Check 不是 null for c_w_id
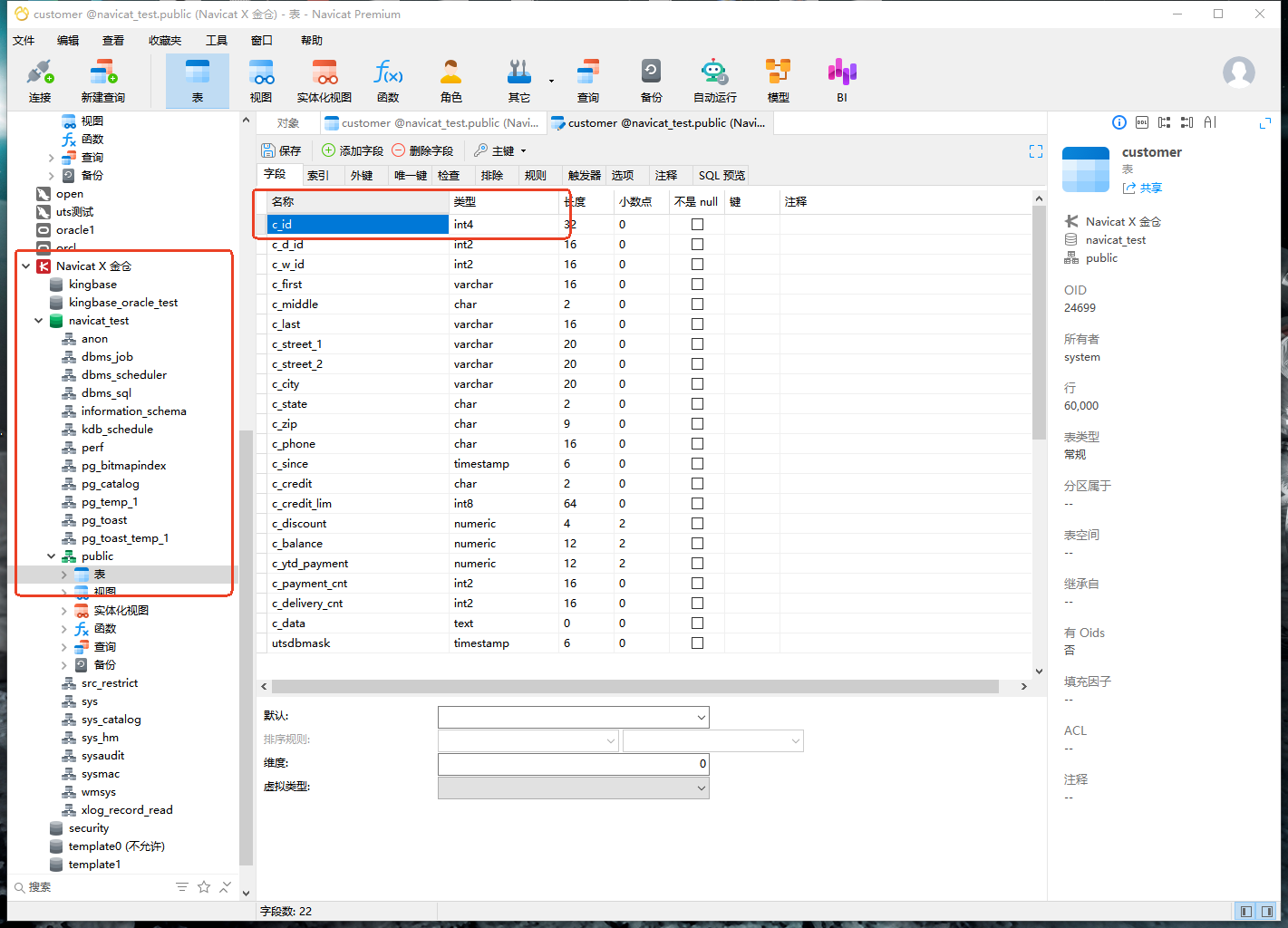1288x928 pixels. (697, 264)
